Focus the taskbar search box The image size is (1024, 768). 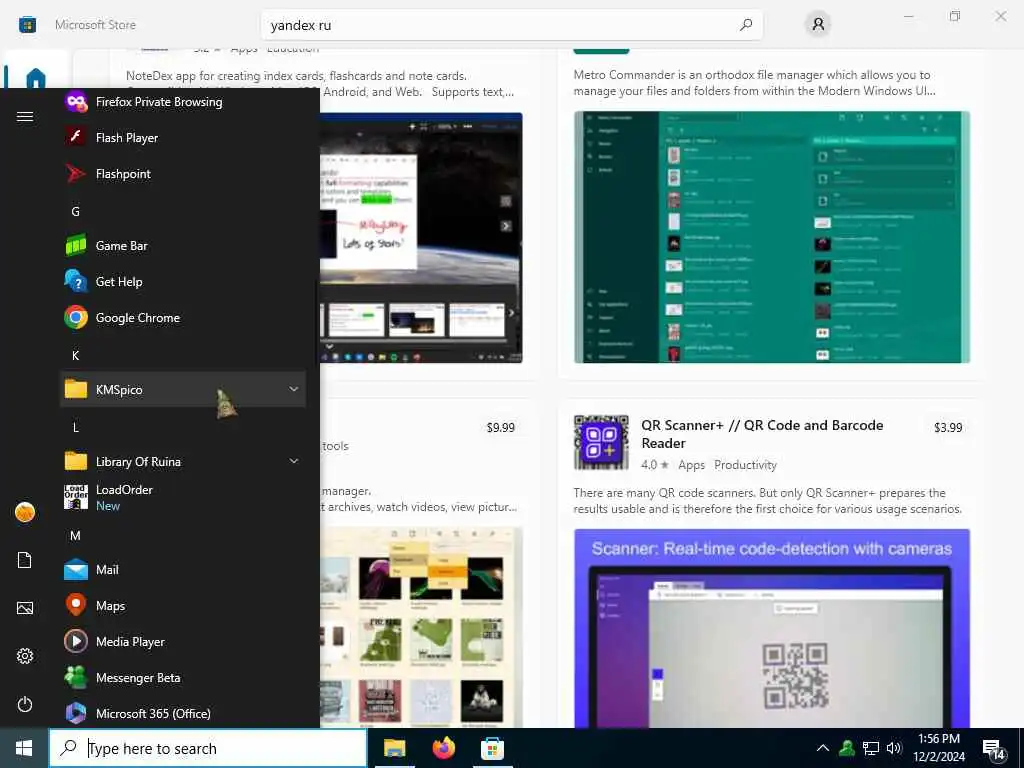click(x=208, y=748)
